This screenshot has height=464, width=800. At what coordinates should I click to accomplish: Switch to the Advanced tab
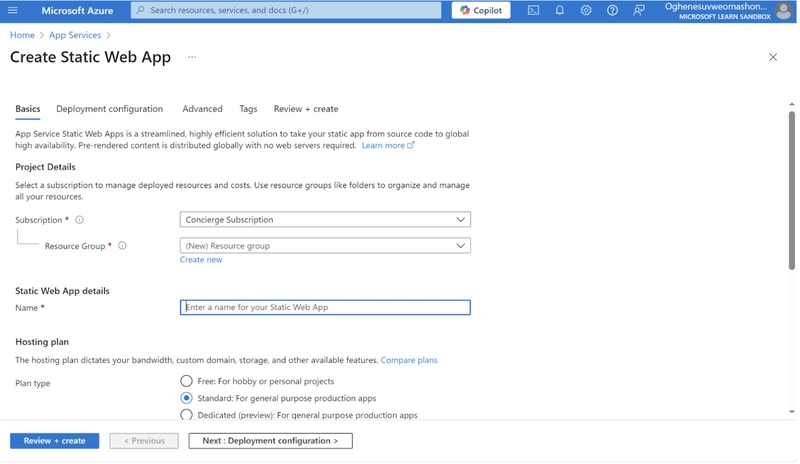pyautogui.click(x=203, y=109)
